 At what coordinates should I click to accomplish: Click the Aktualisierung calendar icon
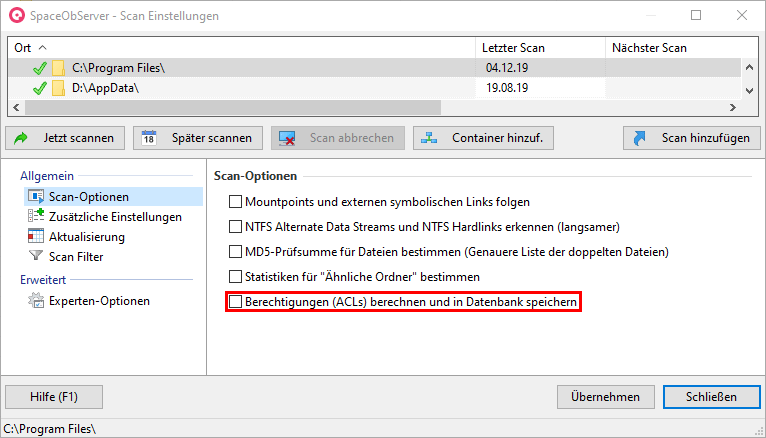pyautogui.click(x=36, y=236)
